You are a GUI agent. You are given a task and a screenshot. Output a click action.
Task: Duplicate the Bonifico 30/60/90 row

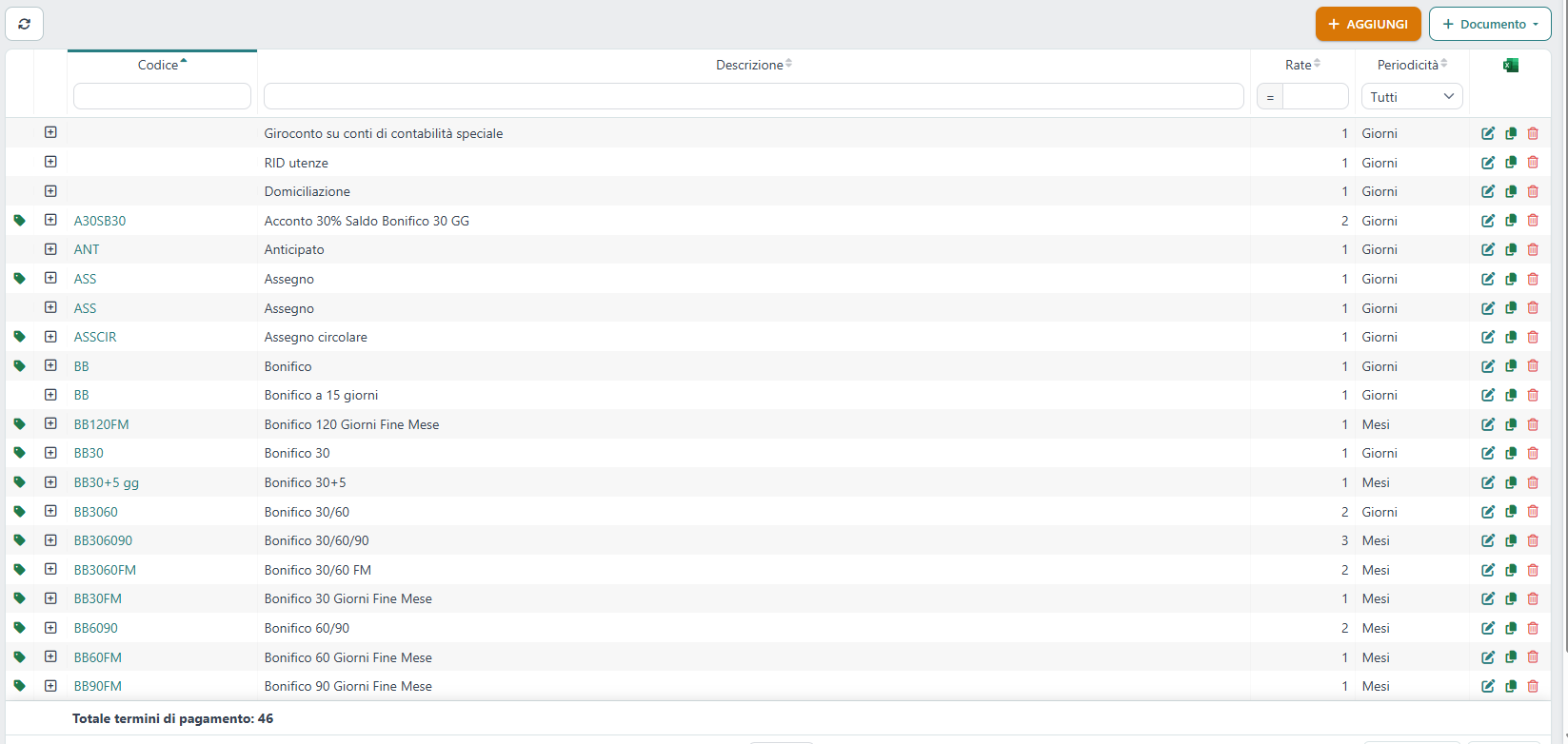pyautogui.click(x=1510, y=540)
